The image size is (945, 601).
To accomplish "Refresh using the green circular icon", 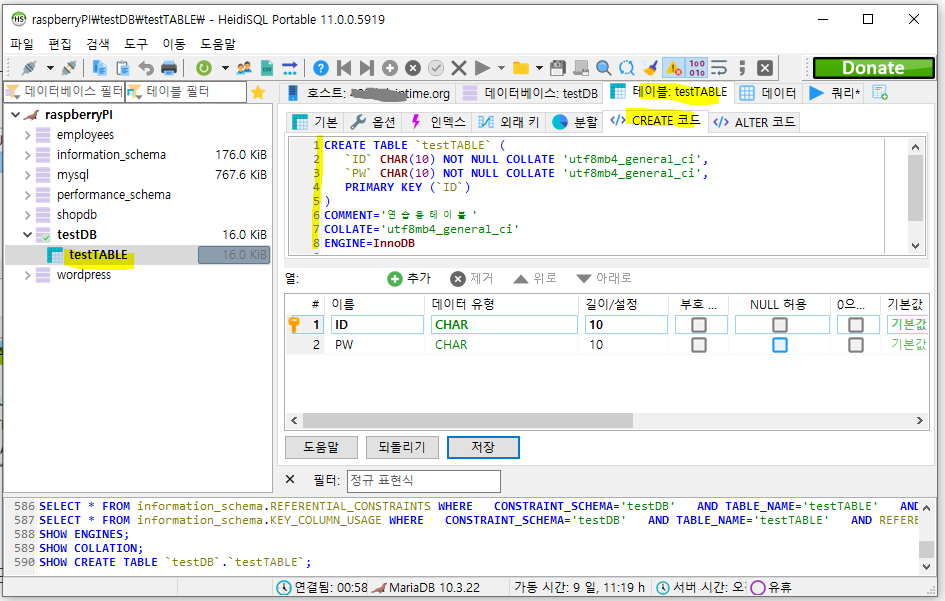I will click(x=204, y=68).
